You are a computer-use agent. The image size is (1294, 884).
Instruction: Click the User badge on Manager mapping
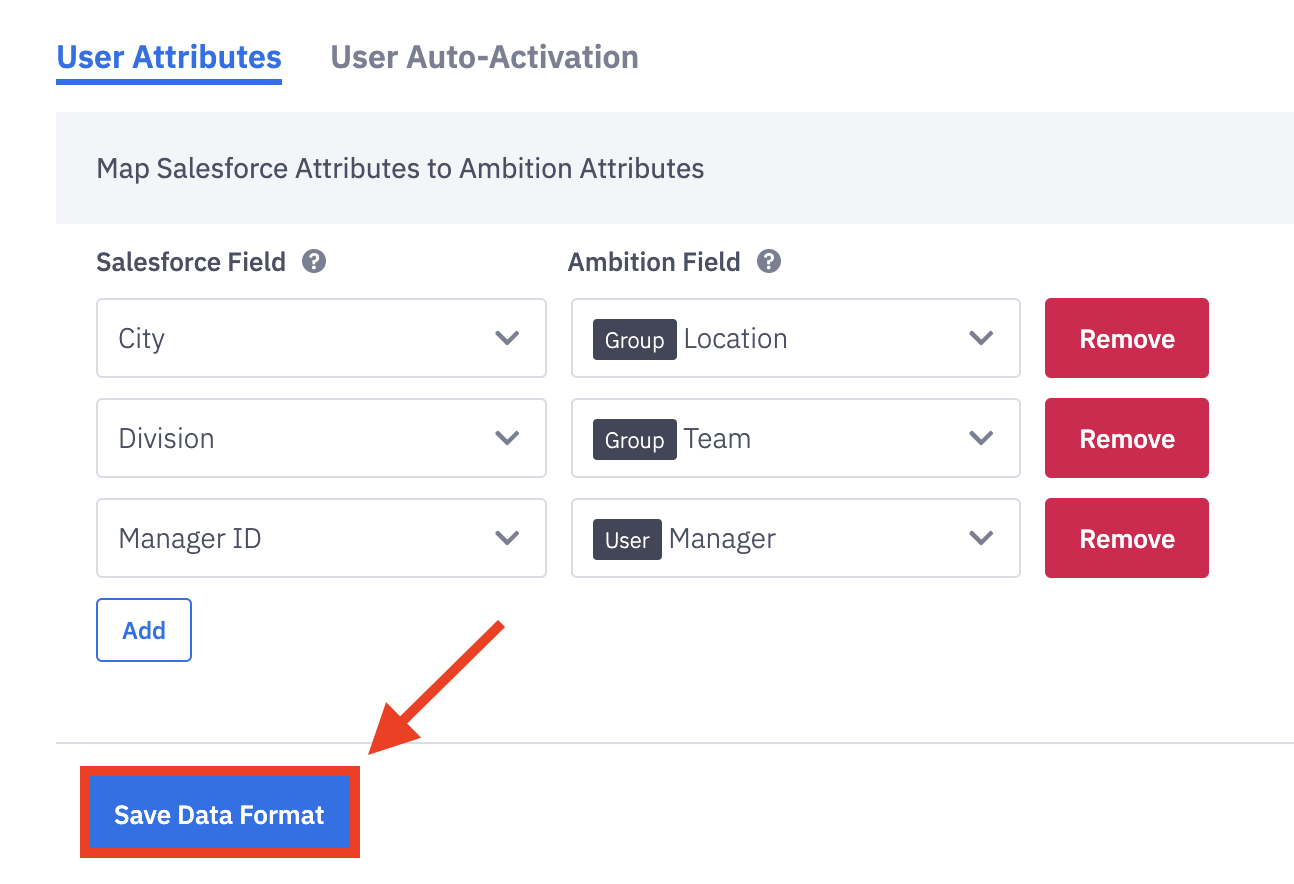[x=626, y=539]
